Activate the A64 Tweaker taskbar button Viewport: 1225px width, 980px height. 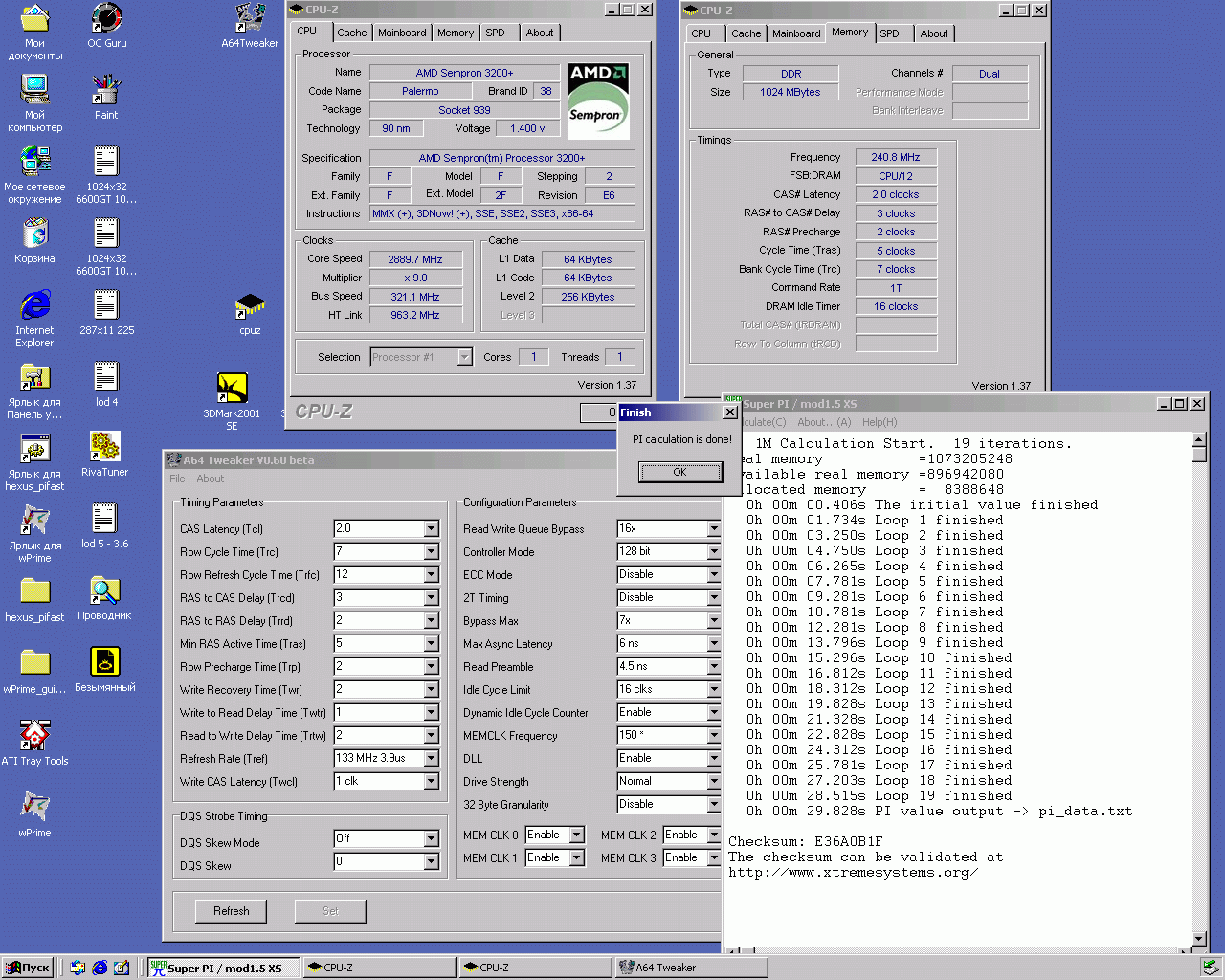point(690,968)
